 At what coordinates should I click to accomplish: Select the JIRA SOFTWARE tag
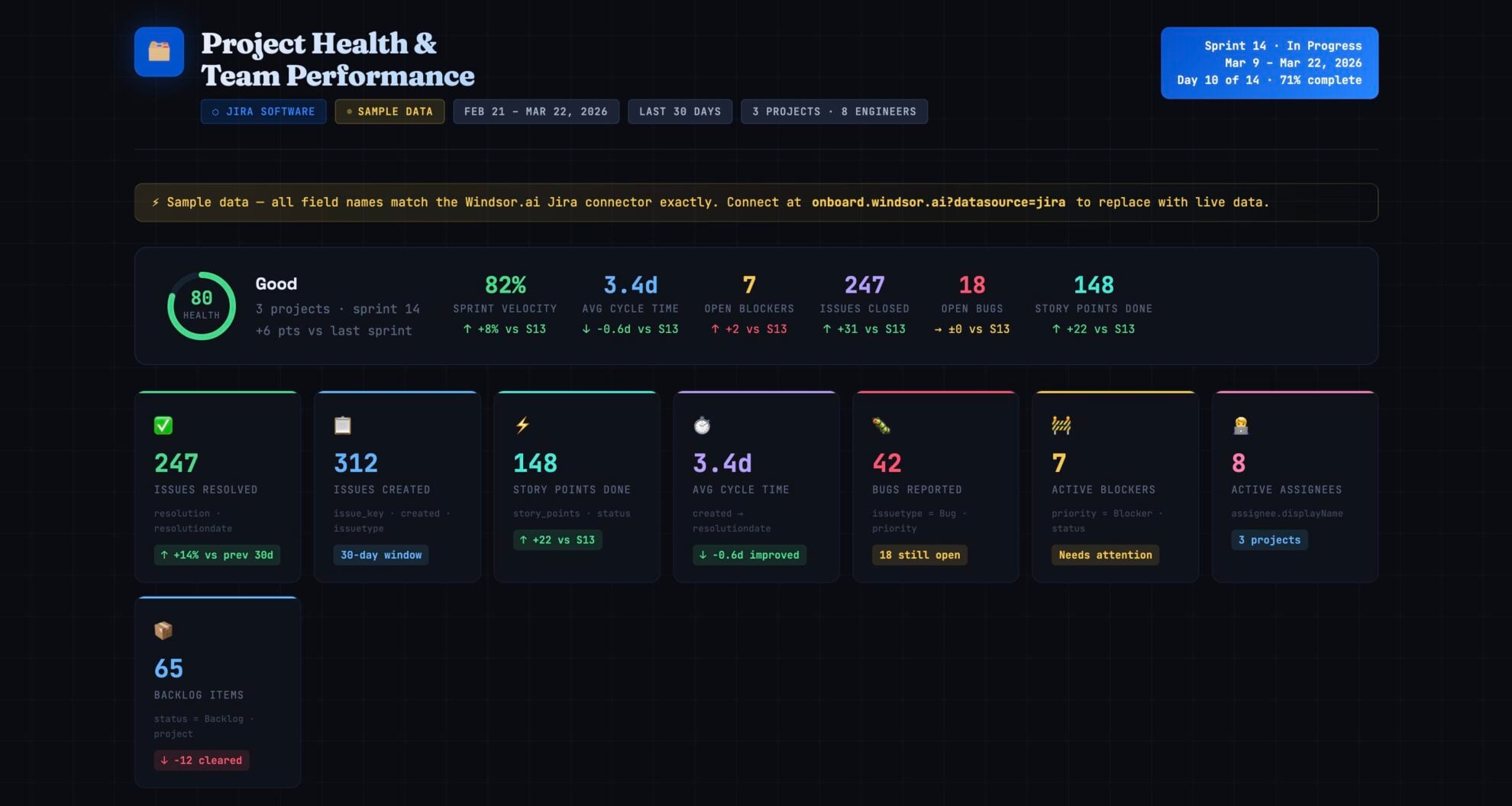(263, 112)
